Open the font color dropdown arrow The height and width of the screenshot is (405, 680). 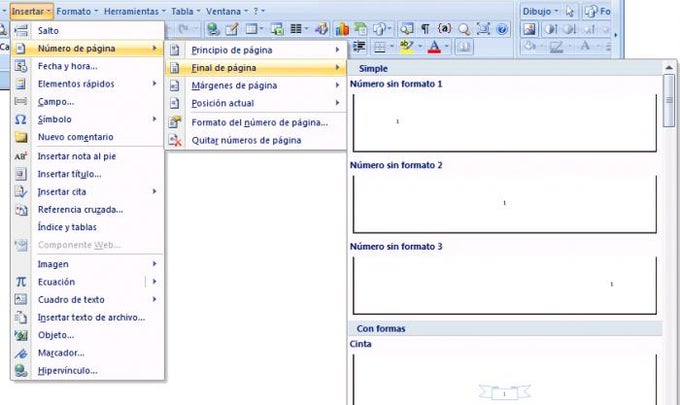pyautogui.click(x=446, y=46)
